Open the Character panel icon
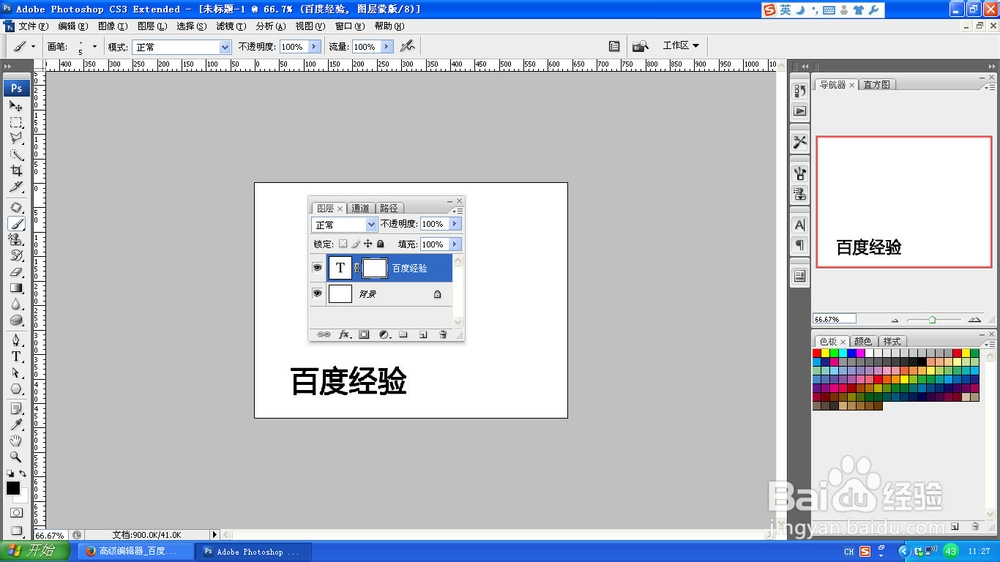 click(800, 225)
